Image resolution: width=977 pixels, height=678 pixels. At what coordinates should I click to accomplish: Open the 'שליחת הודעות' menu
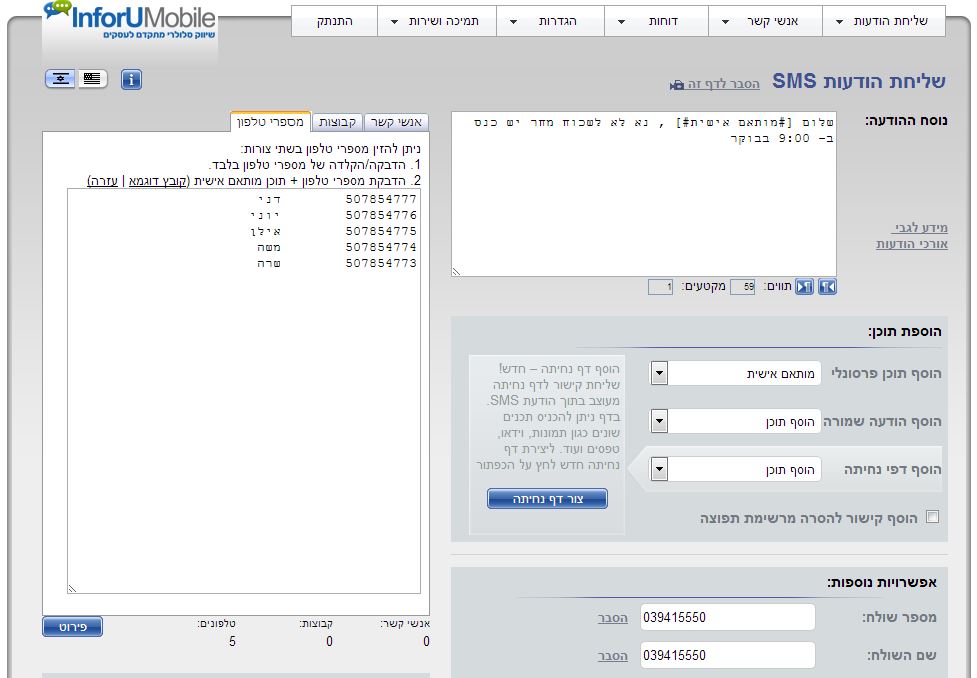tap(883, 21)
